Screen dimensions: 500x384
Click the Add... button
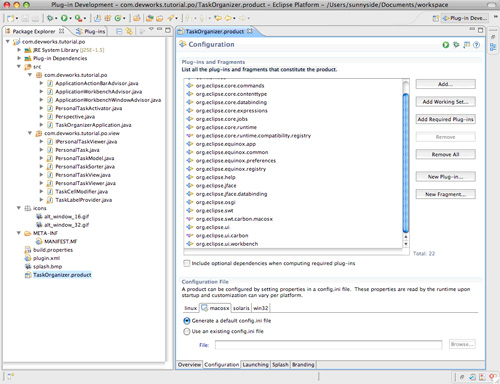pos(445,84)
